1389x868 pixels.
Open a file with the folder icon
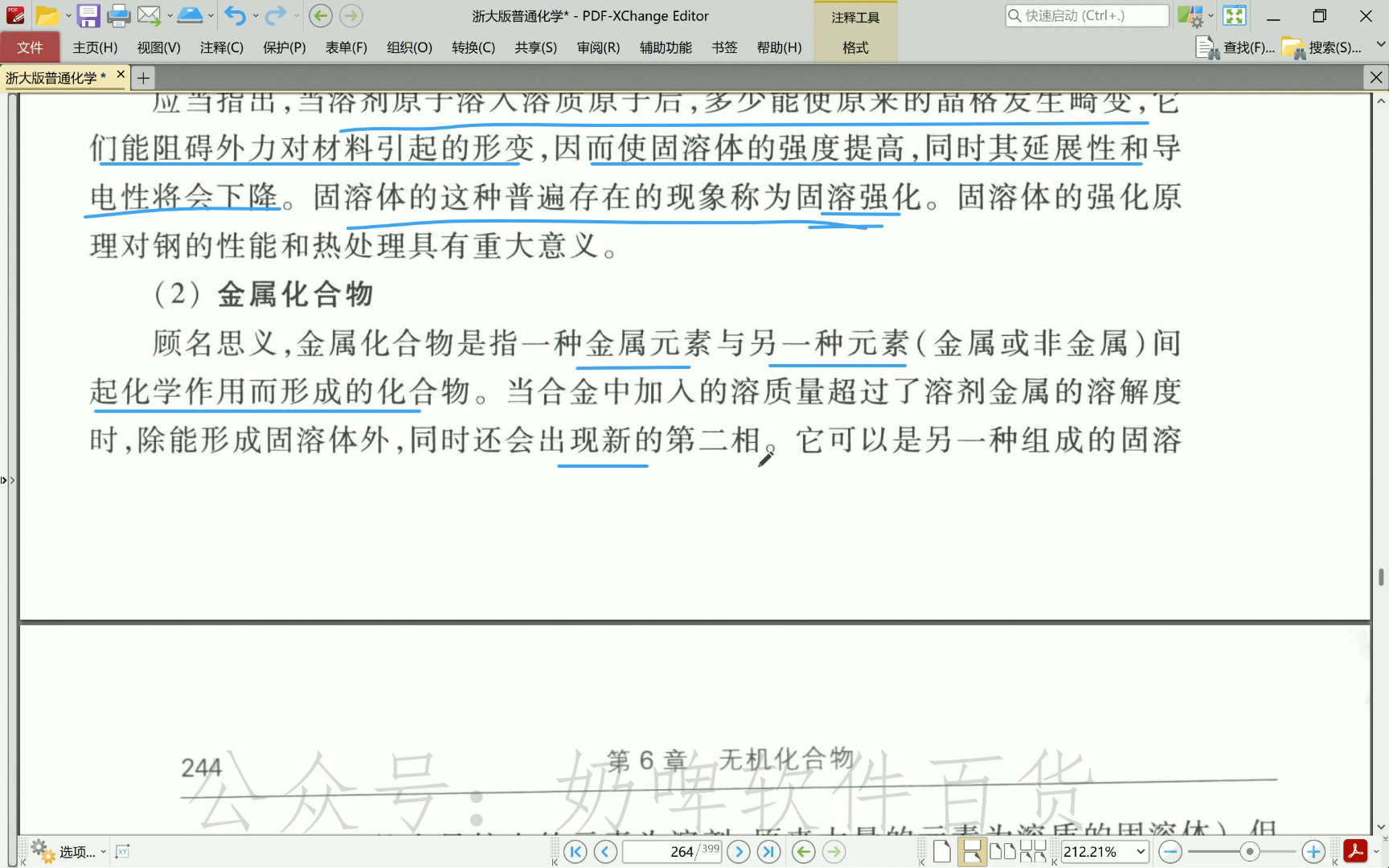click(x=47, y=15)
